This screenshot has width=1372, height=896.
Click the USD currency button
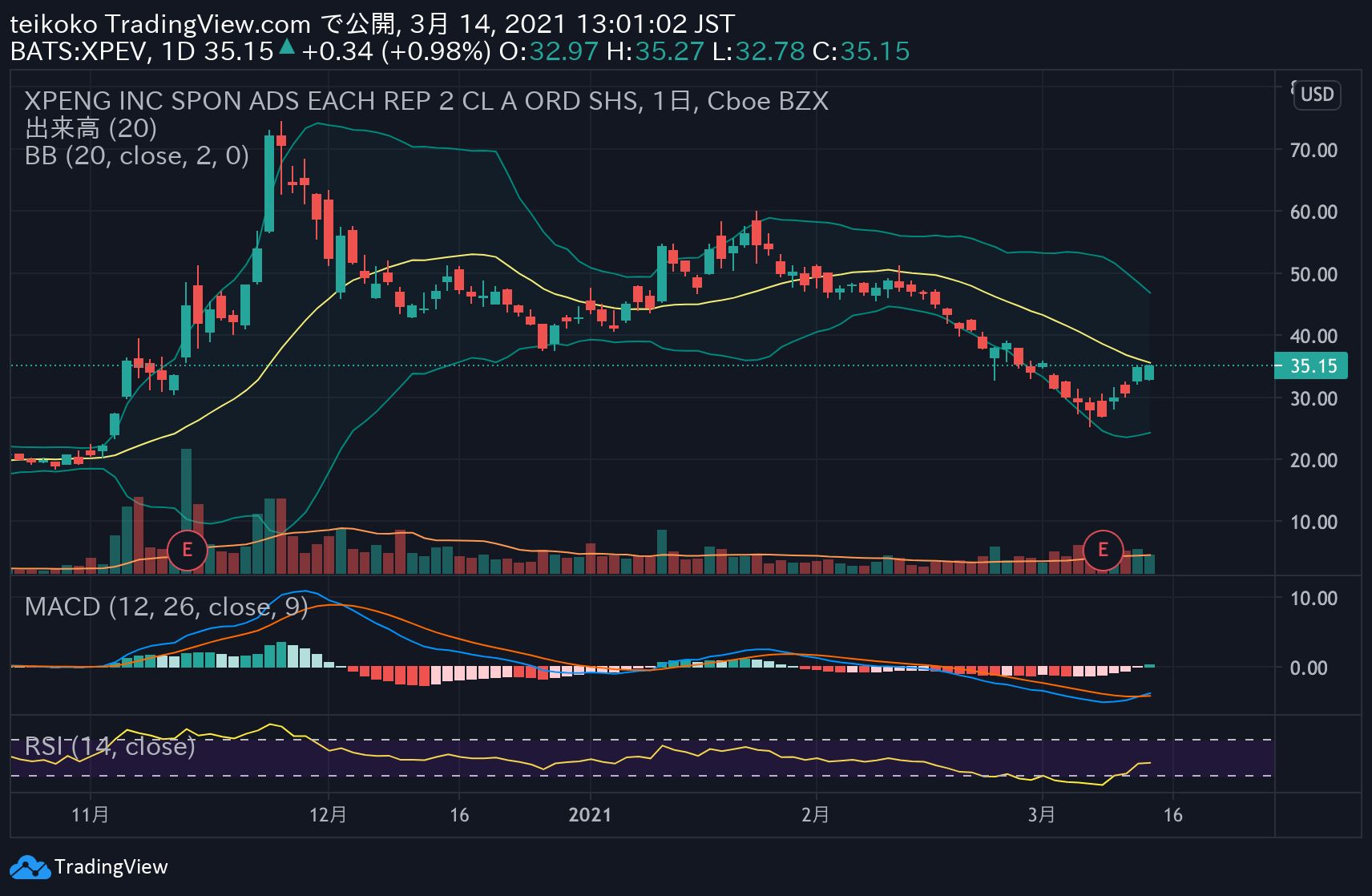pyautogui.click(x=1317, y=95)
